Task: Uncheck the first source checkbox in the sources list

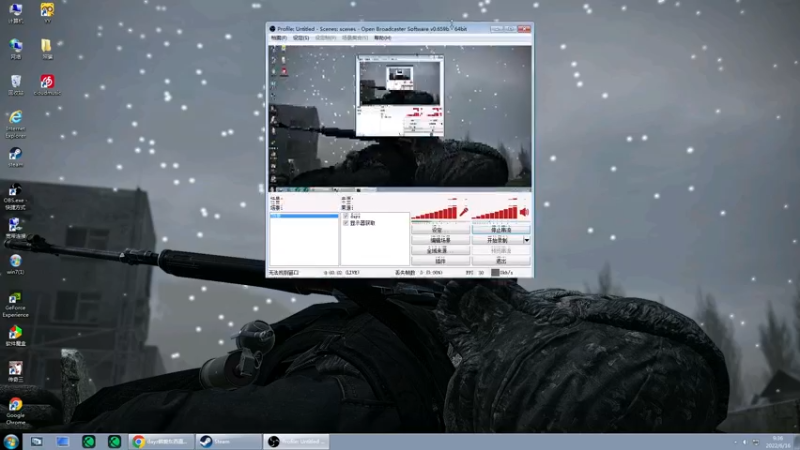Action: pyautogui.click(x=345, y=216)
